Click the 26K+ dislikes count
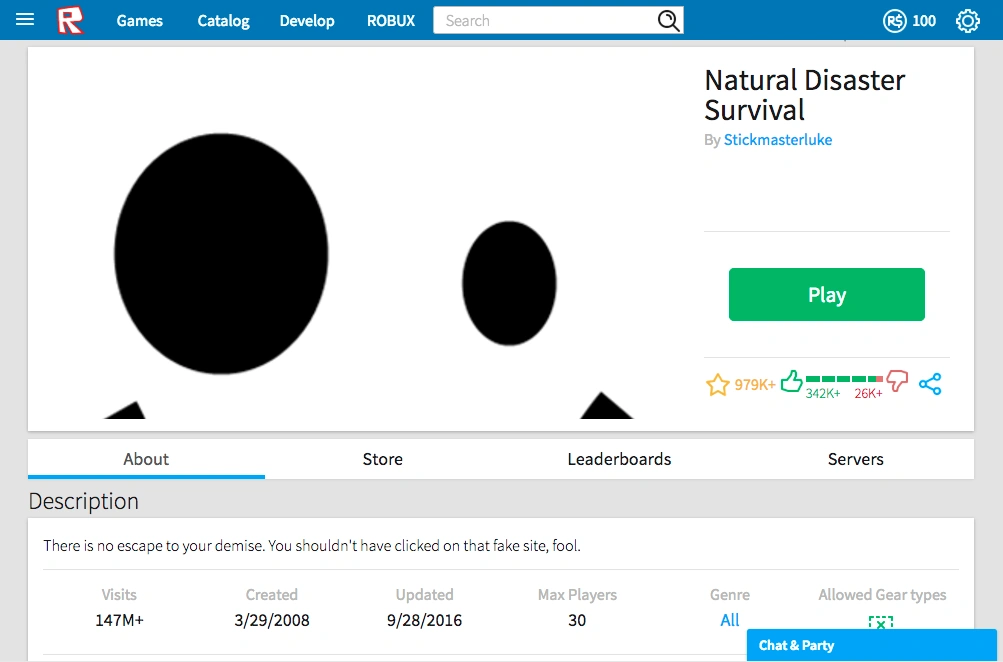 point(868,393)
